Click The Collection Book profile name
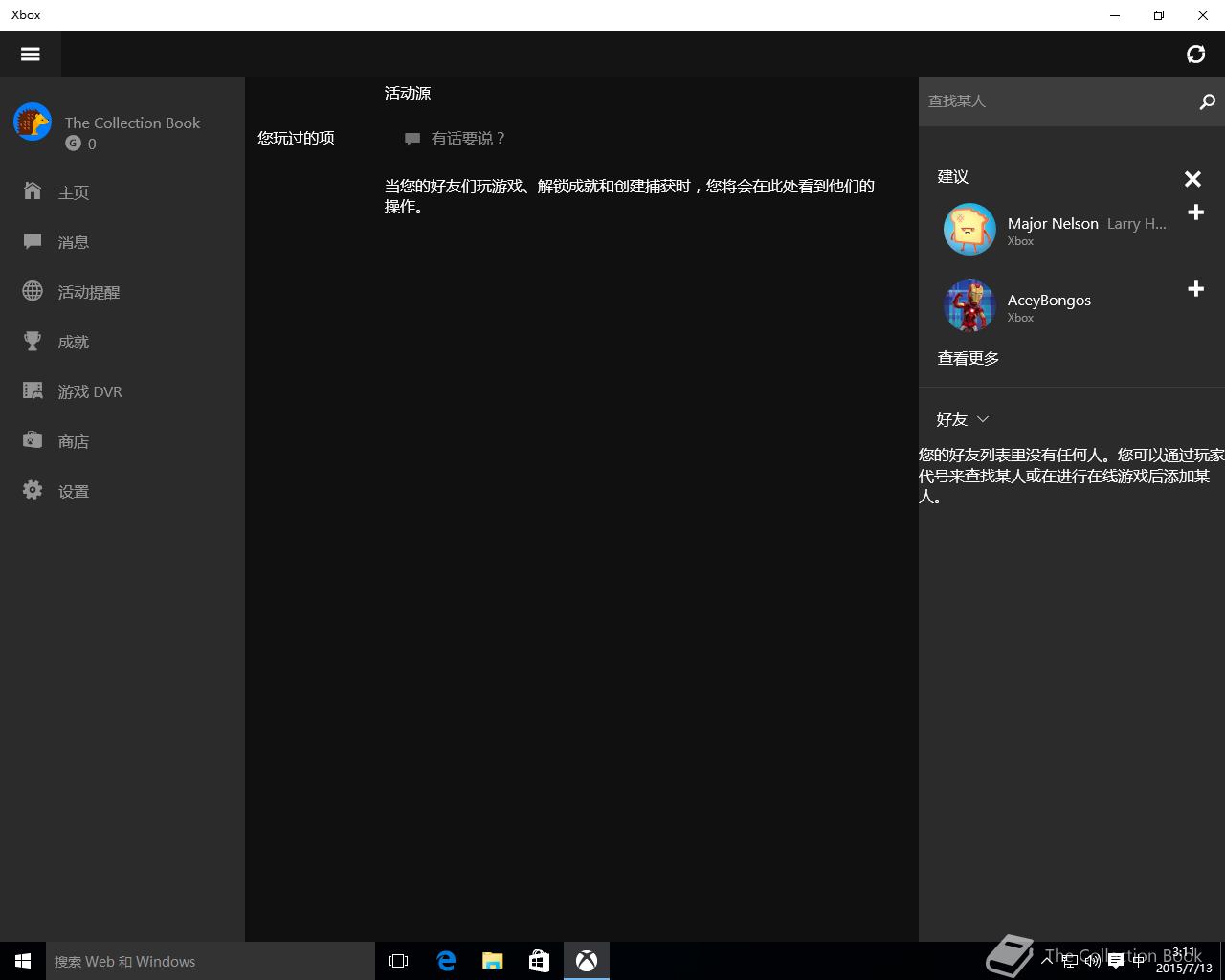 (x=132, y=122)
